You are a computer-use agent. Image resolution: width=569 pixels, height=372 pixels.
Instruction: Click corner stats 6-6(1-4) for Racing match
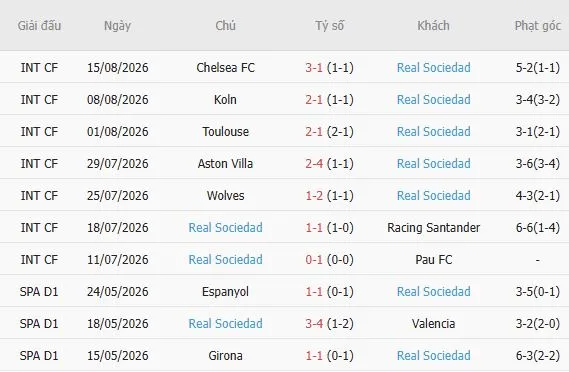537,227
